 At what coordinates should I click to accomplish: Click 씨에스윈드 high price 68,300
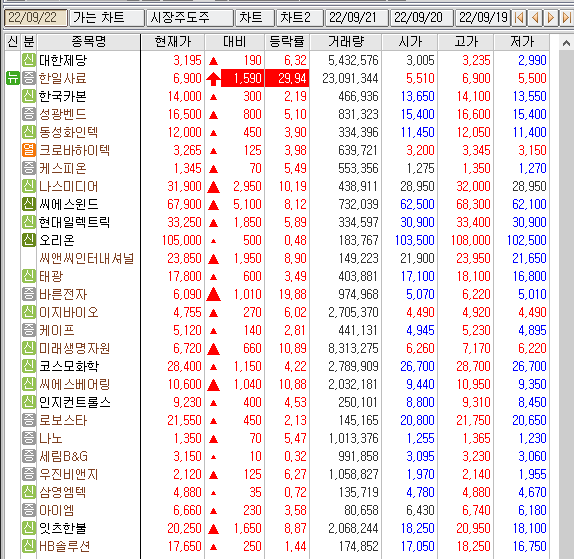point(473,204)
